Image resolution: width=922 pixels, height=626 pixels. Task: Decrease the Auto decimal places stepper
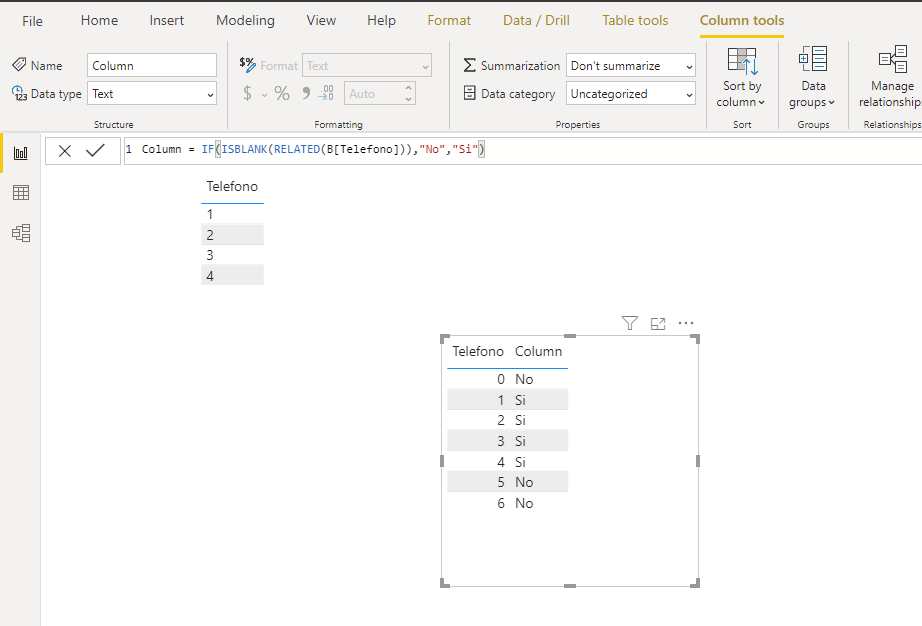(408, 99)
